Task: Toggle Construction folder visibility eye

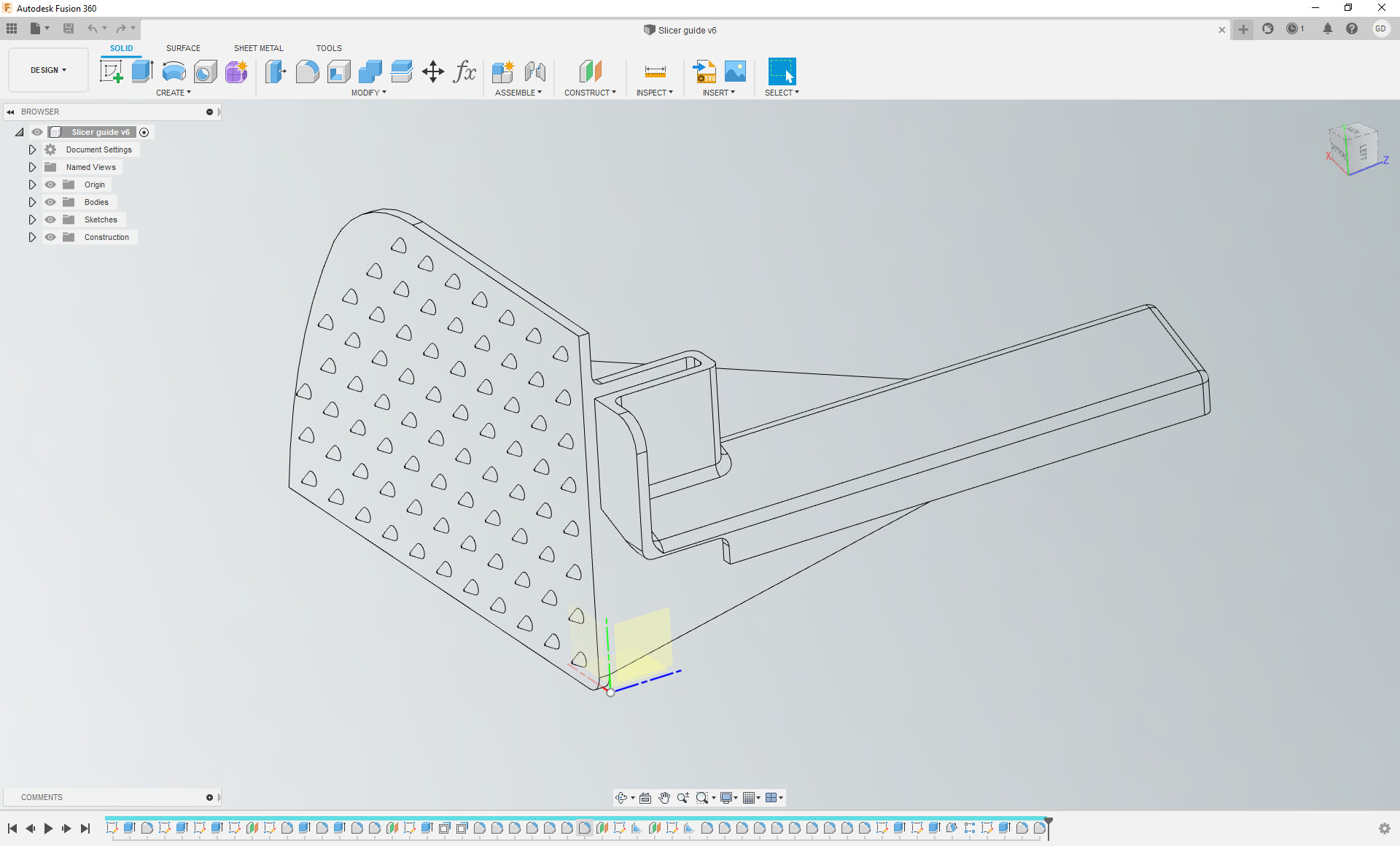Action: pyautogui.click(x=50, y=237)
